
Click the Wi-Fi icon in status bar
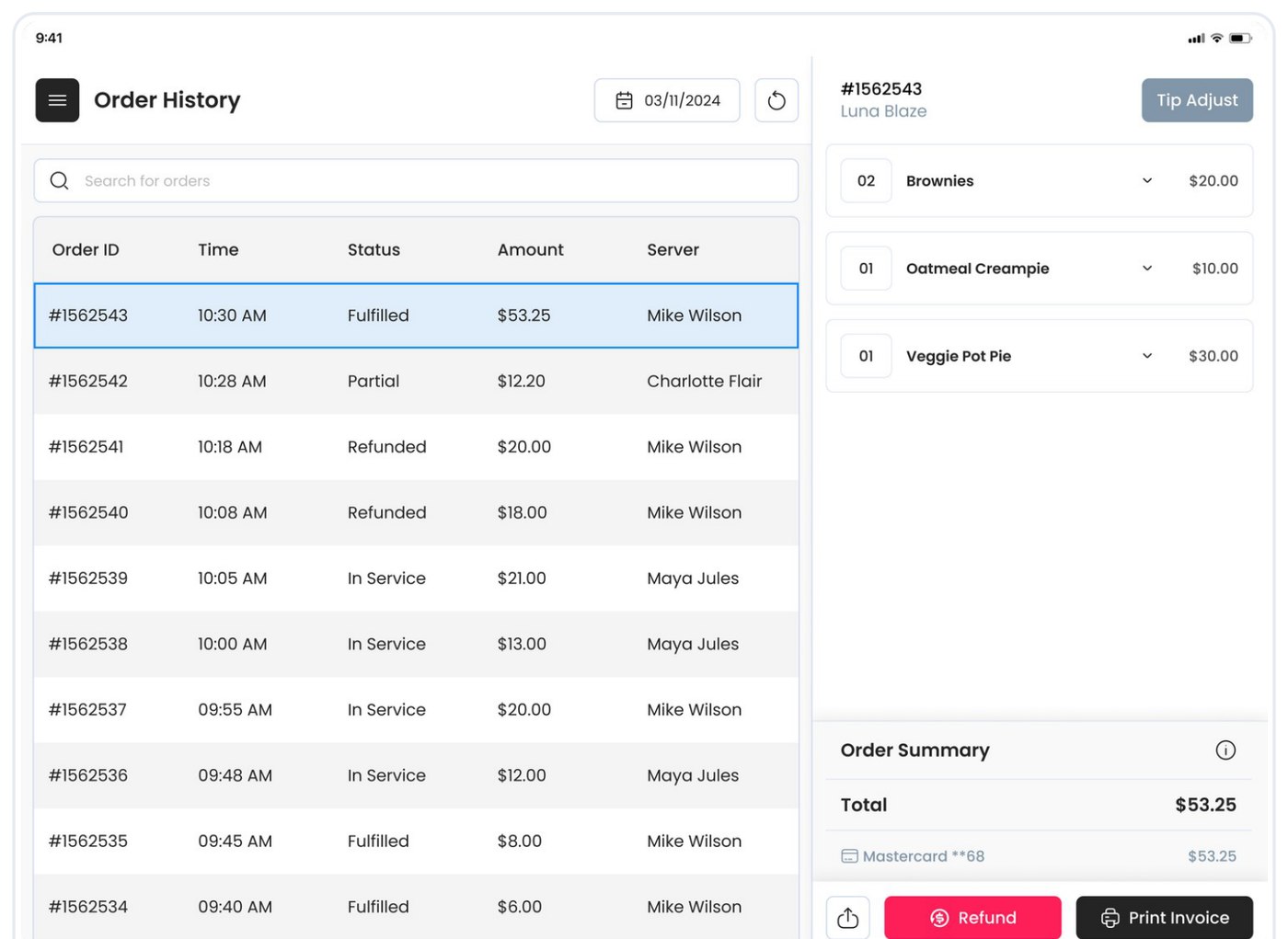click(1216, 38)
